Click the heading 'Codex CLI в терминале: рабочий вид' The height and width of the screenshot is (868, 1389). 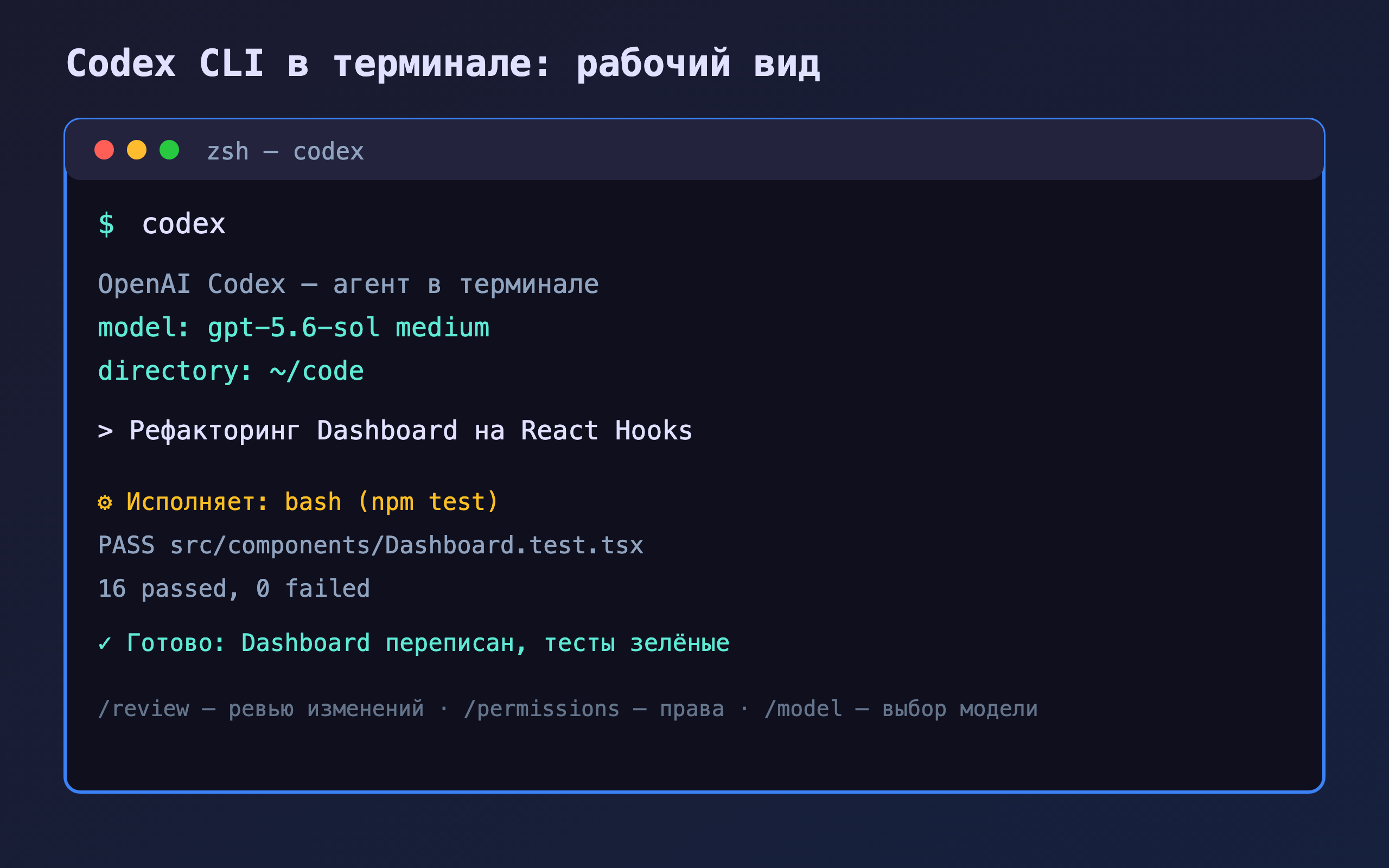pos(443,65)
